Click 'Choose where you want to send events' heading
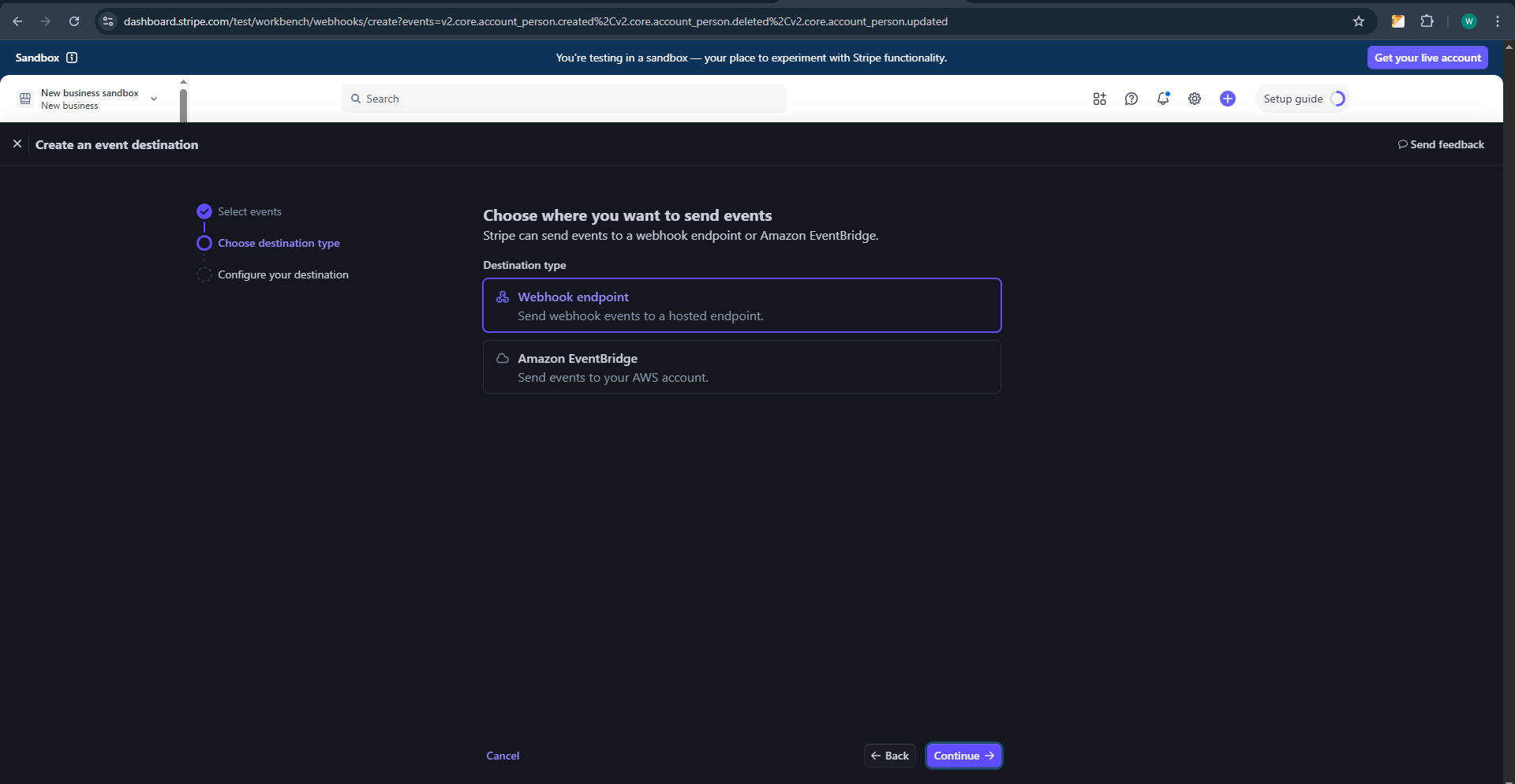1515x784 pixels. tap(627, 215)
